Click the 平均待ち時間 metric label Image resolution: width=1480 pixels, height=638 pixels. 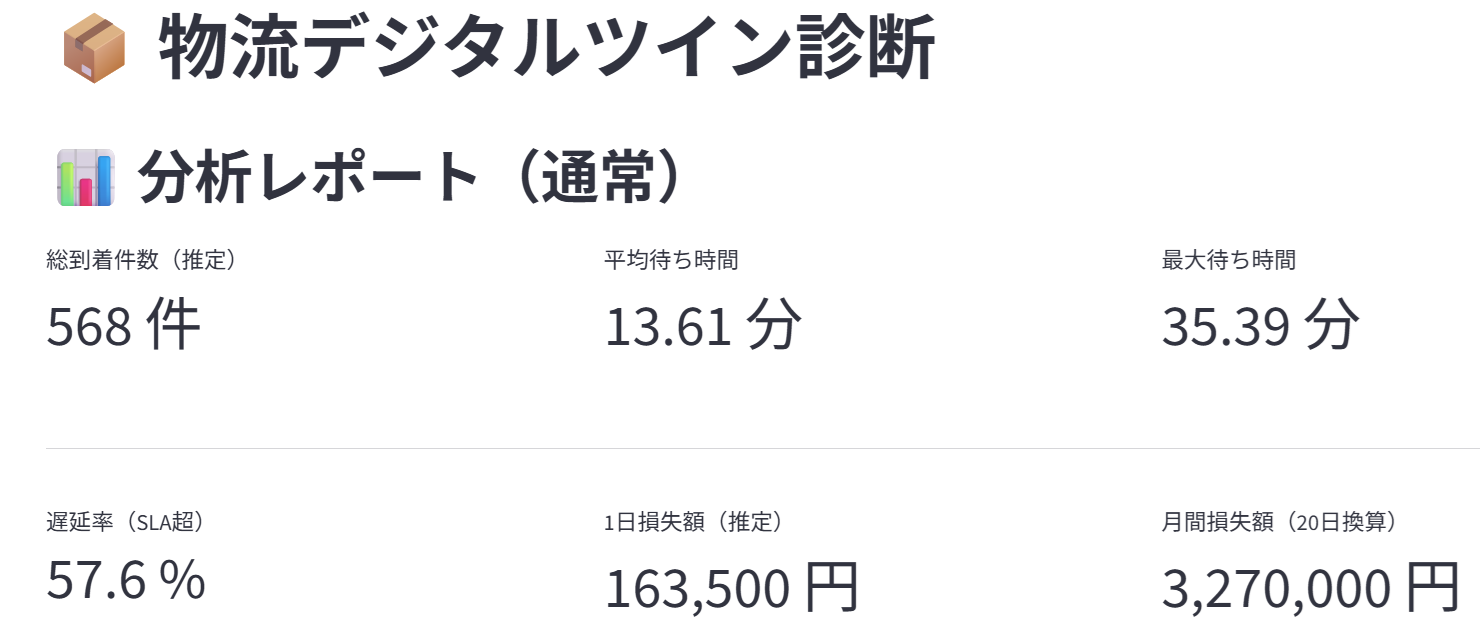[x=671, y=261]
